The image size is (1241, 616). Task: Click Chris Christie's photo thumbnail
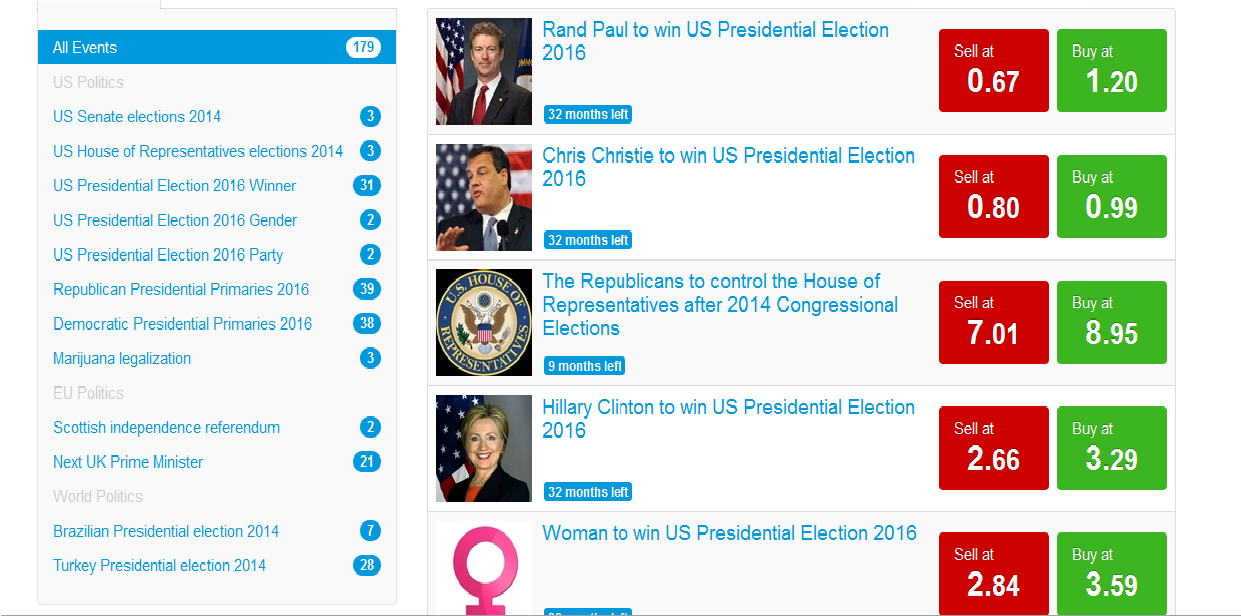(x=484, y=198)
